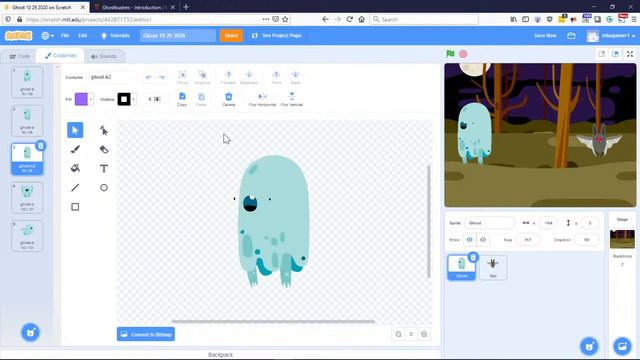Select the Brush tool
Screen dimensions: 640x360
point(75,149)
